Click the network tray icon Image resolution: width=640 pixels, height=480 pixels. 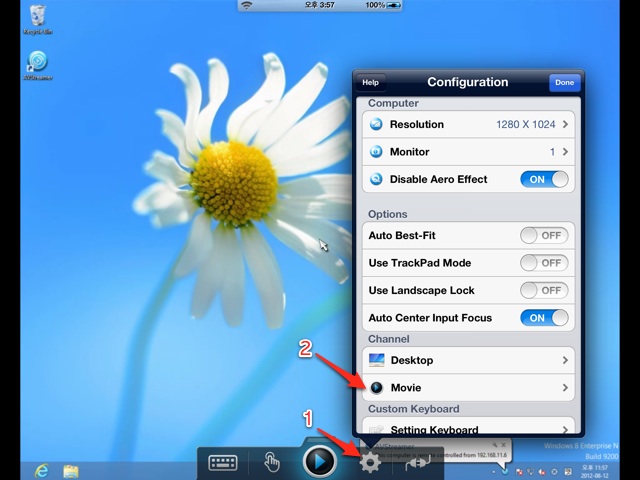530,472
